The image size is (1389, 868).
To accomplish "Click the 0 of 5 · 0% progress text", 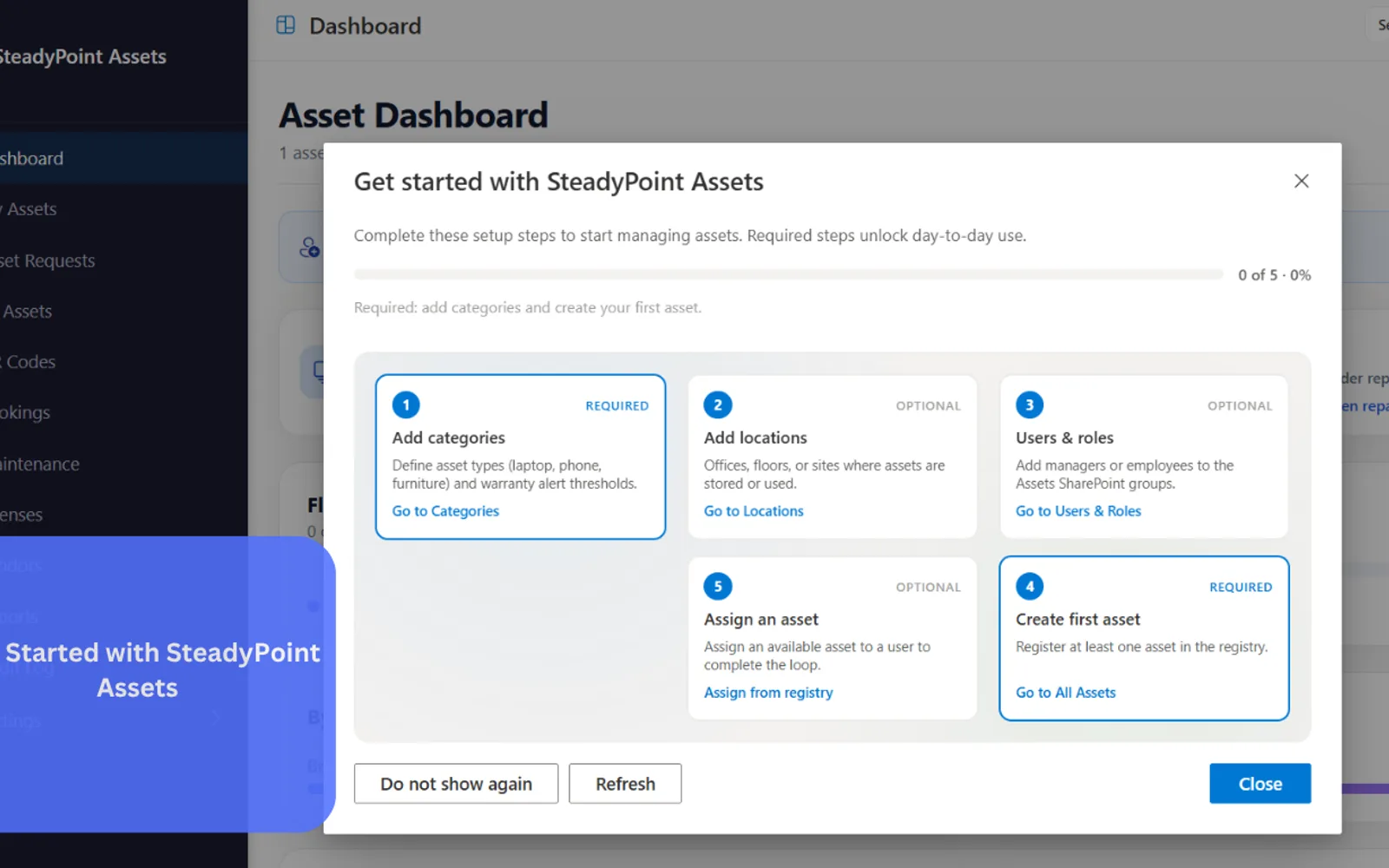I will coord(1274,275).
